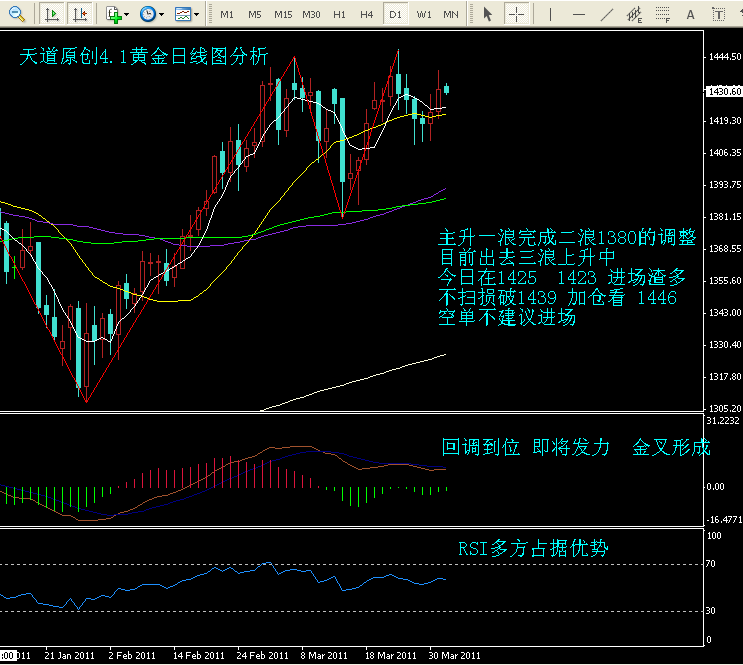743x665 pixels.
Task: Click the MACD scale value 31.2232
Action: click(723, 421)
